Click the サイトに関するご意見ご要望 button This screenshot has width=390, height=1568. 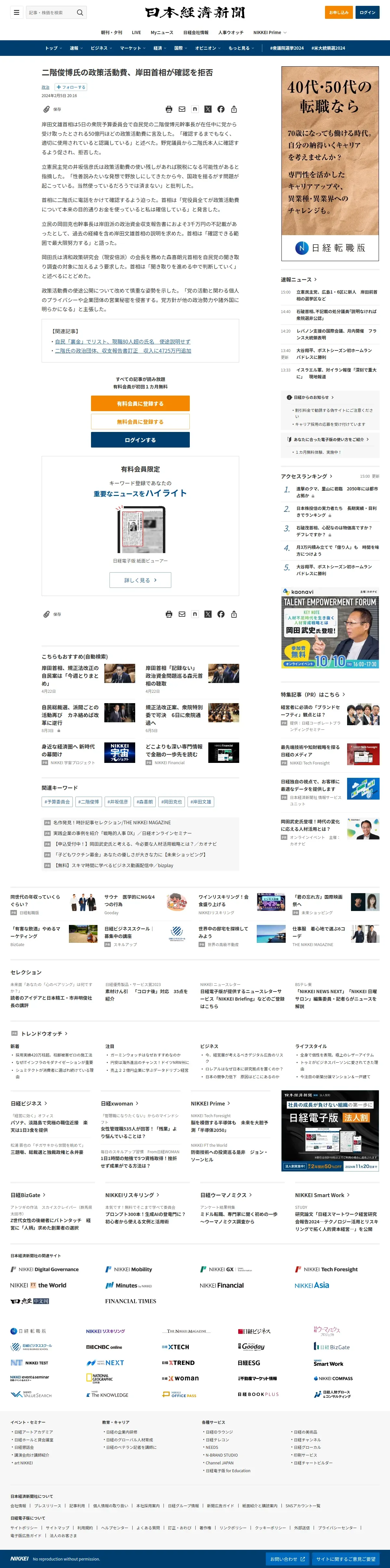point(346,1559)
